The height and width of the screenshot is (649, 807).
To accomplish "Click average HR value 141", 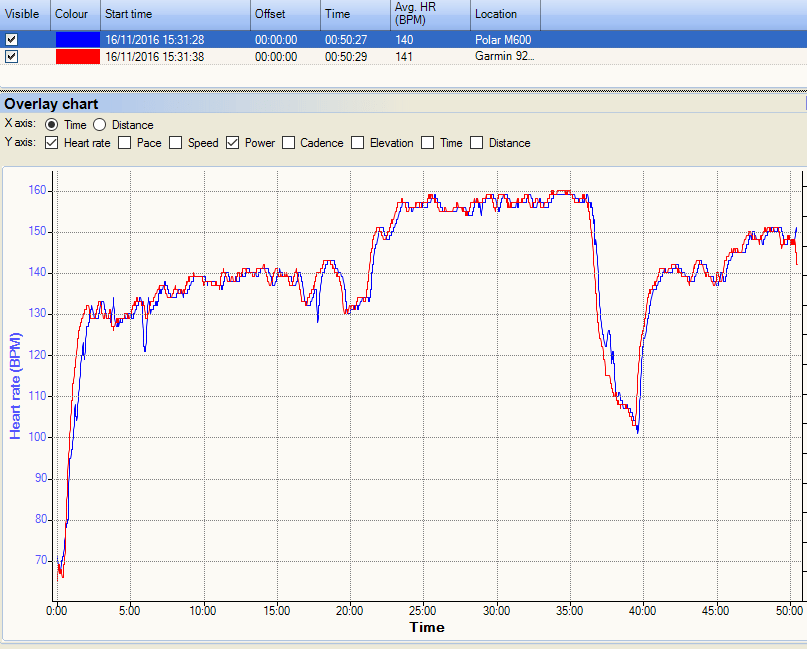I will coord(405,57).
